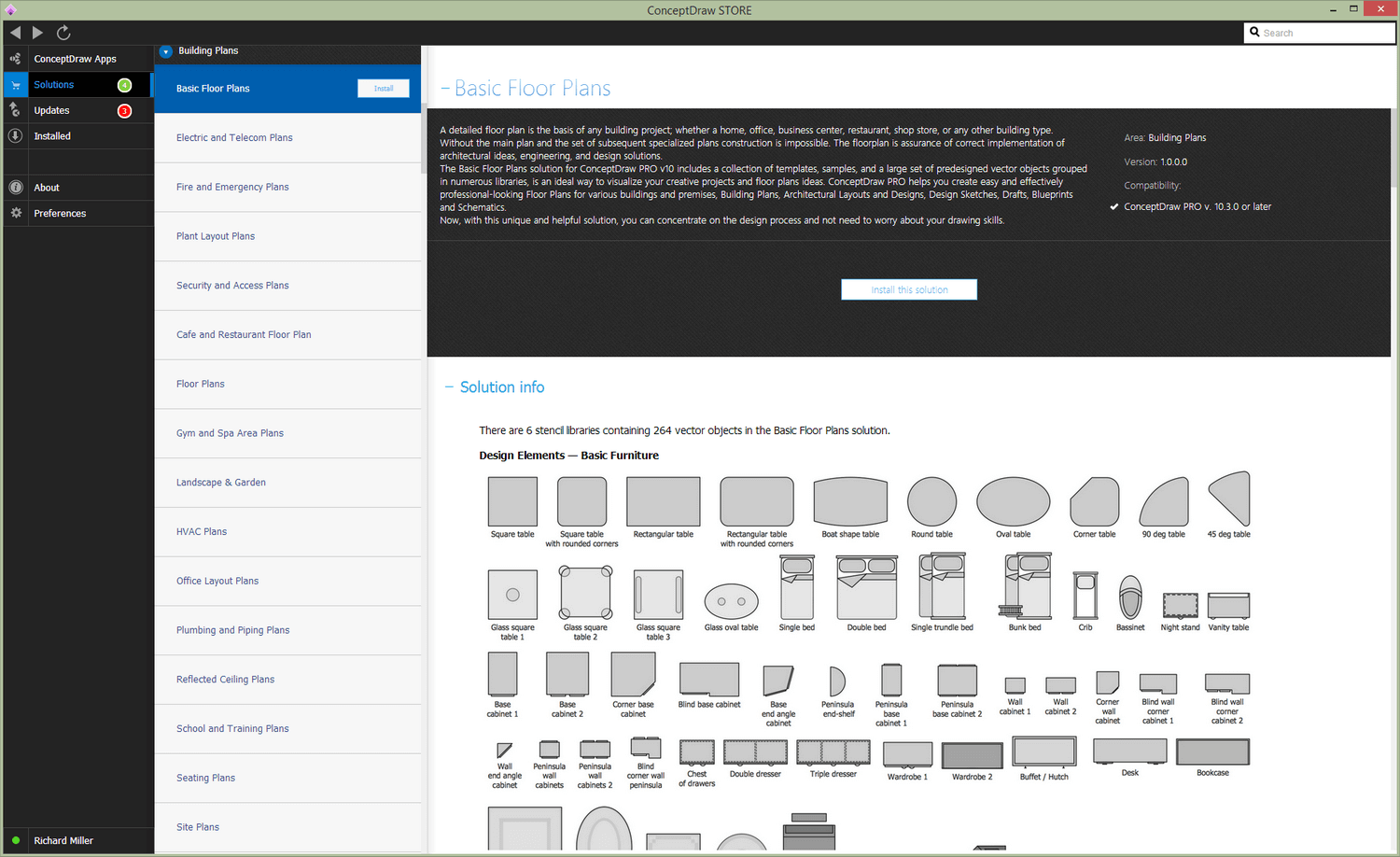The image size is (1400, 857).
Task: Open the Site Plans solution
Action: pyautogui.click(x=287, y=827)
